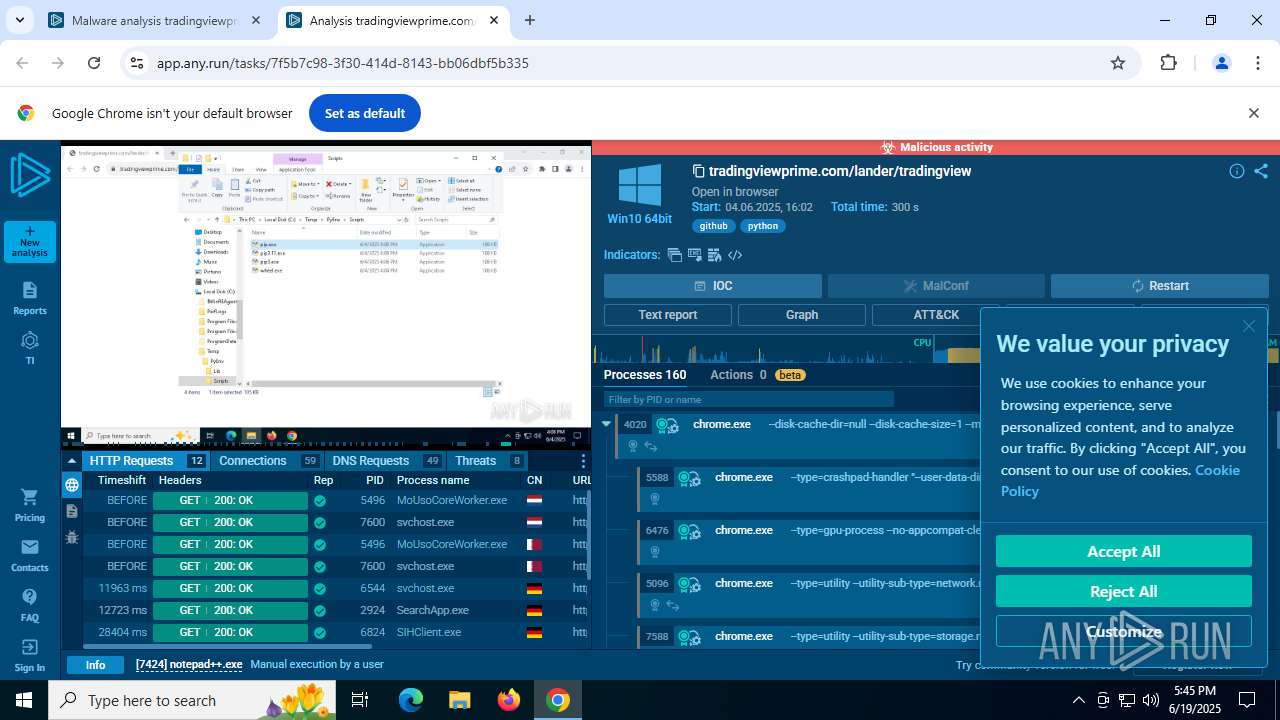Click Set as default browser button
This screenshot has width=1280, height=720.
pyautogui.click(x=365, y=113)
